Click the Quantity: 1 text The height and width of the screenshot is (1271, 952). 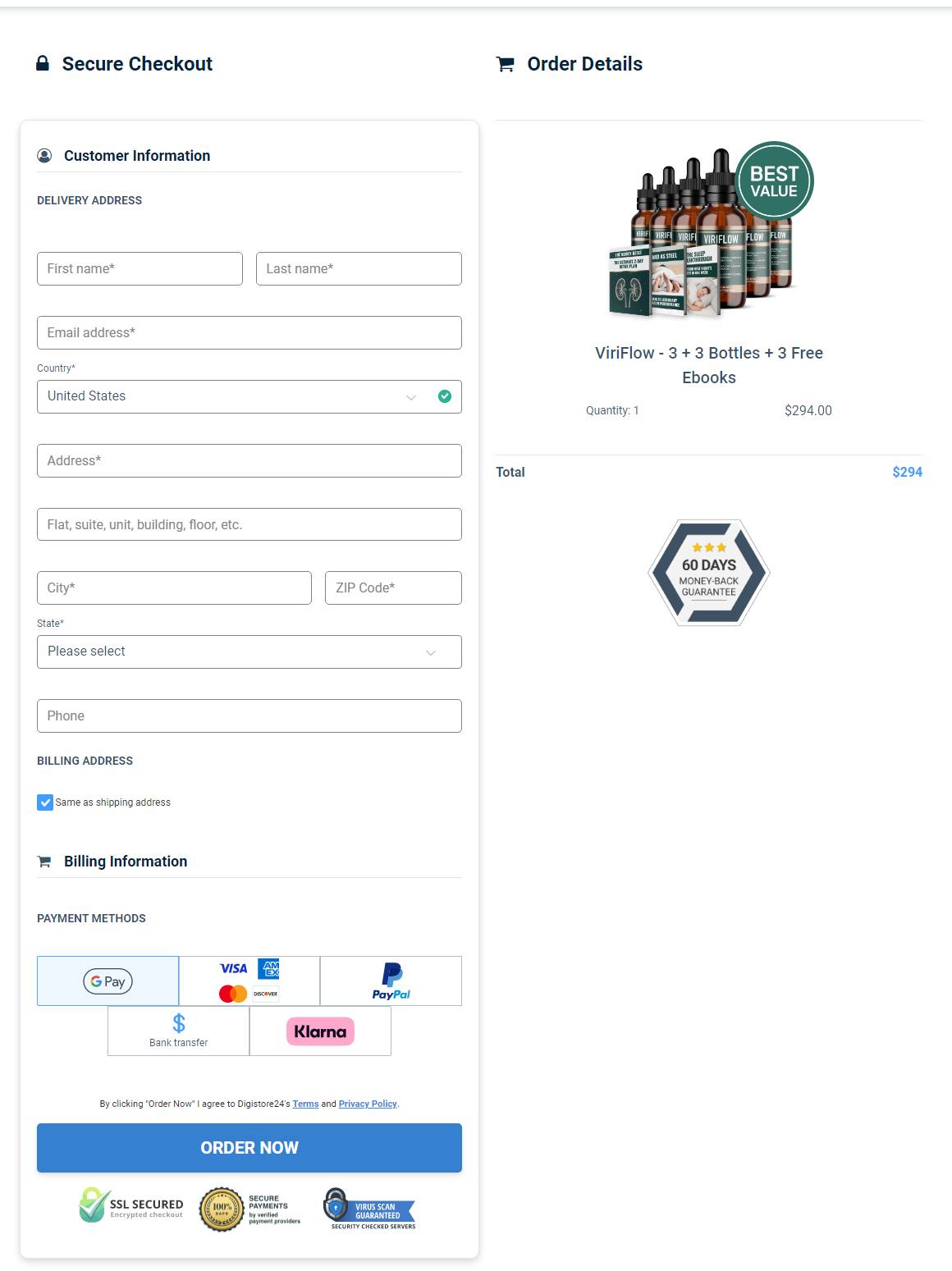click(x=612, y=410)
